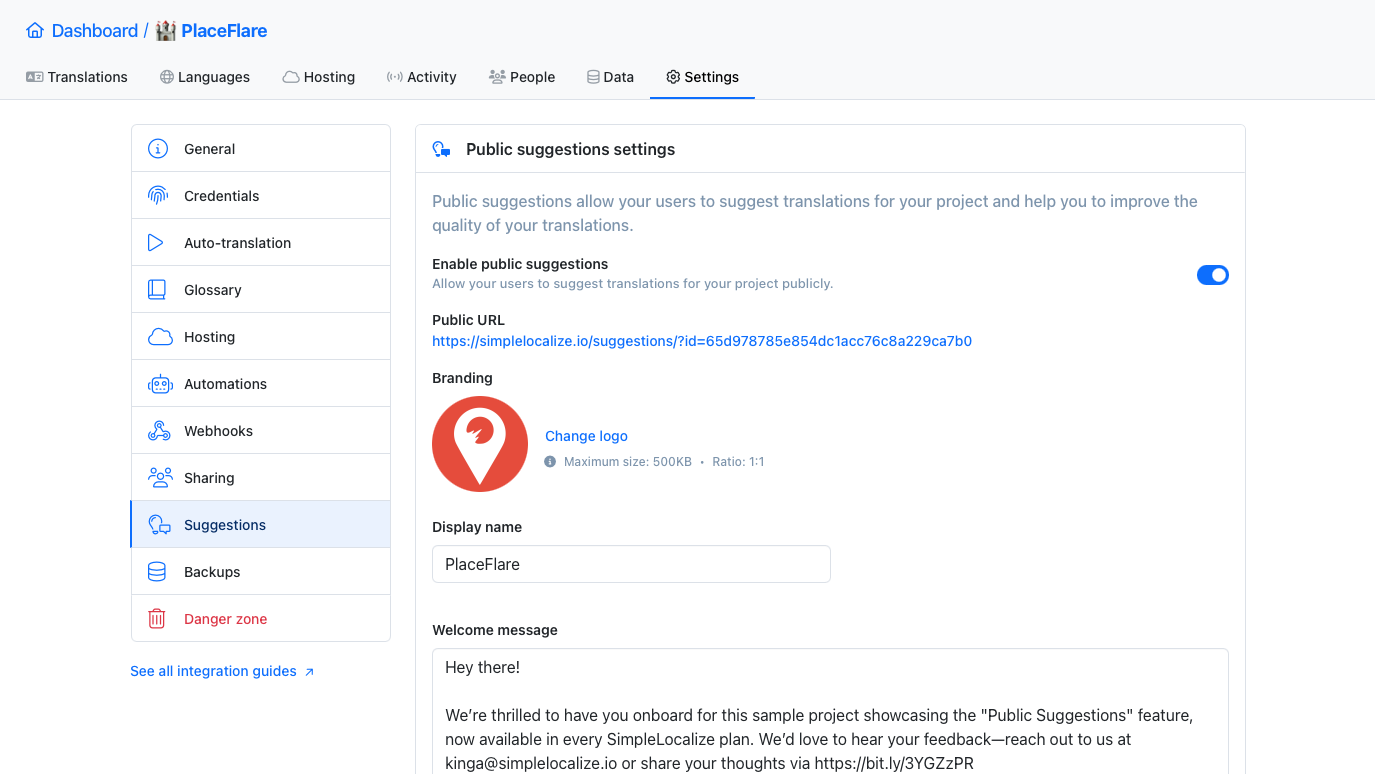Viewport: 1375px width, 774px height.
Task: Click the Webhooks icon in sidebar
Action: pyautogui.click(x=159, y=431)
